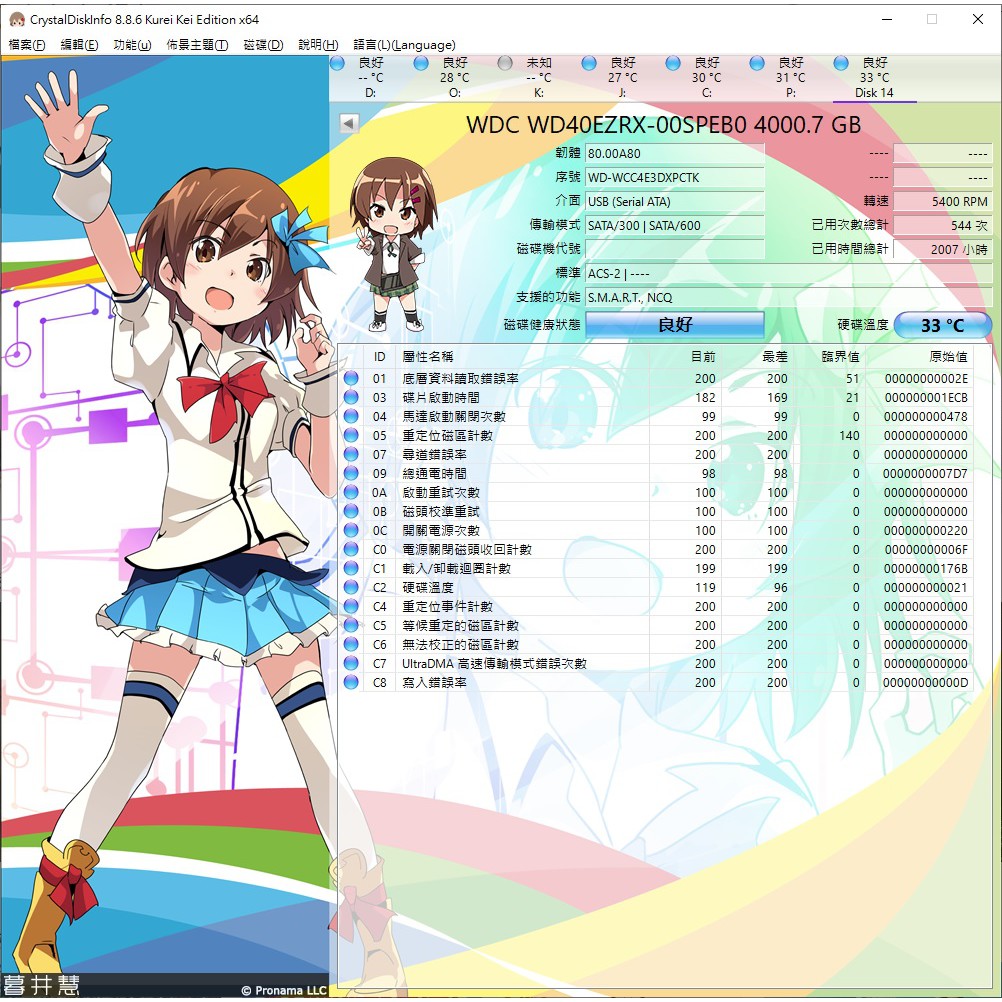
Task: Click the serial number field
Action: [x=674, y=177]
